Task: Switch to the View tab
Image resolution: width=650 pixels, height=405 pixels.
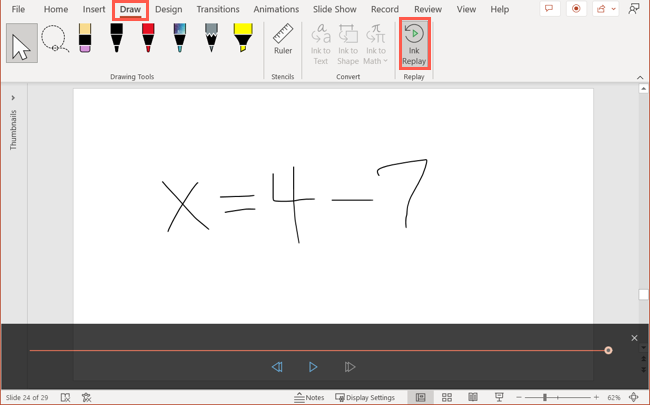Action: coord(466,9)
